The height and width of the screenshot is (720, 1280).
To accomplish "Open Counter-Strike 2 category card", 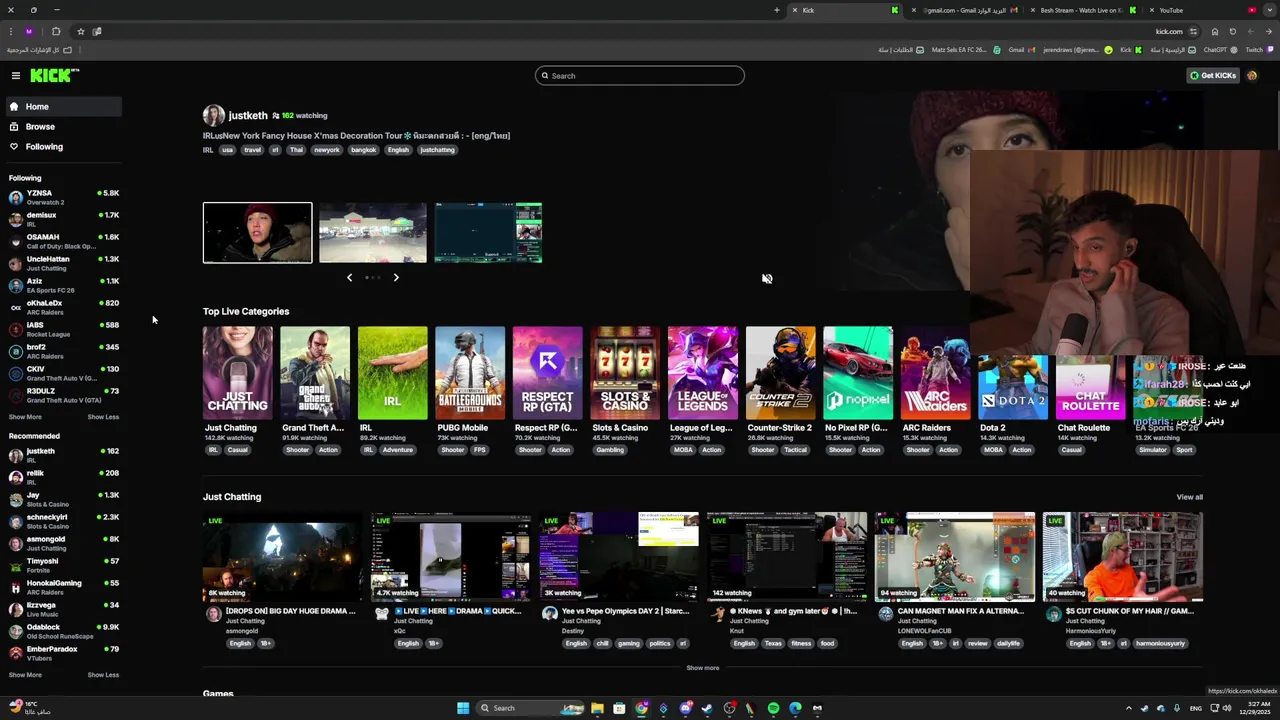I will (781, 373).
